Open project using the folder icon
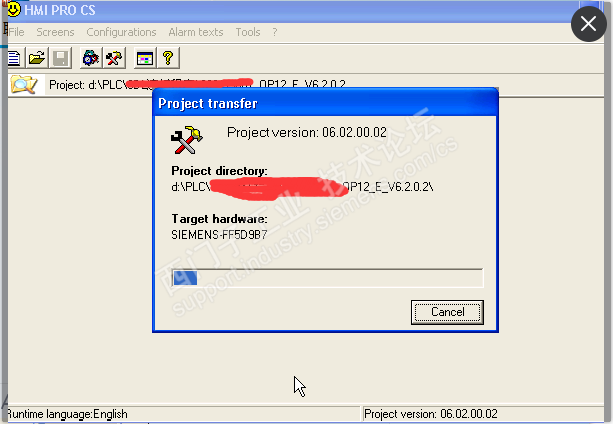The image size is (613, 424). tap(37, 58)
